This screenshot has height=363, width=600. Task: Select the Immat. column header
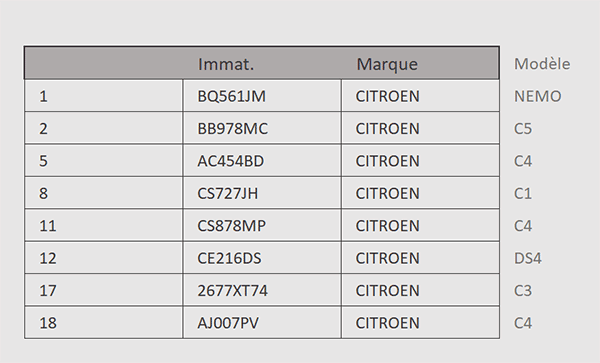pyautogui.click(x=226, y=64)
